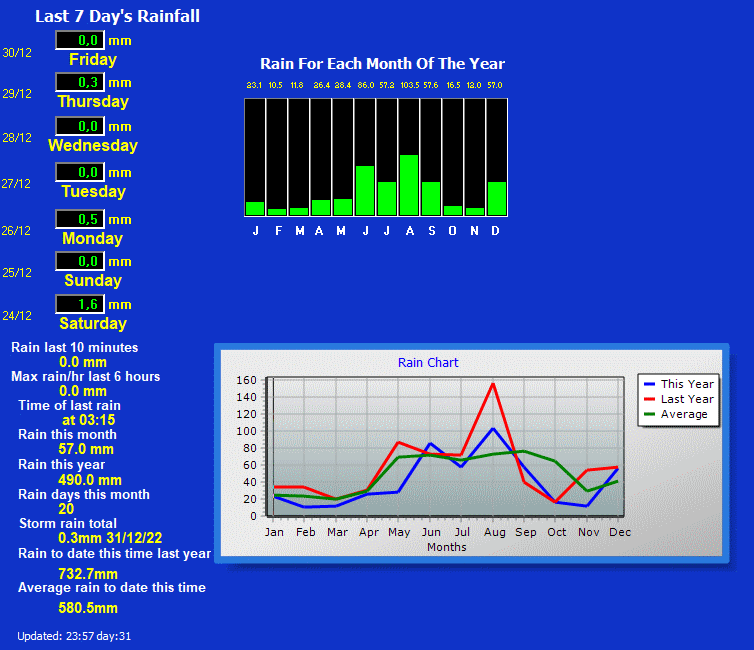The height and width of the screenshot is (650, 754).
Task: Select Friday's 0,0 rainfall value box
Action: (x=80, y=40)
